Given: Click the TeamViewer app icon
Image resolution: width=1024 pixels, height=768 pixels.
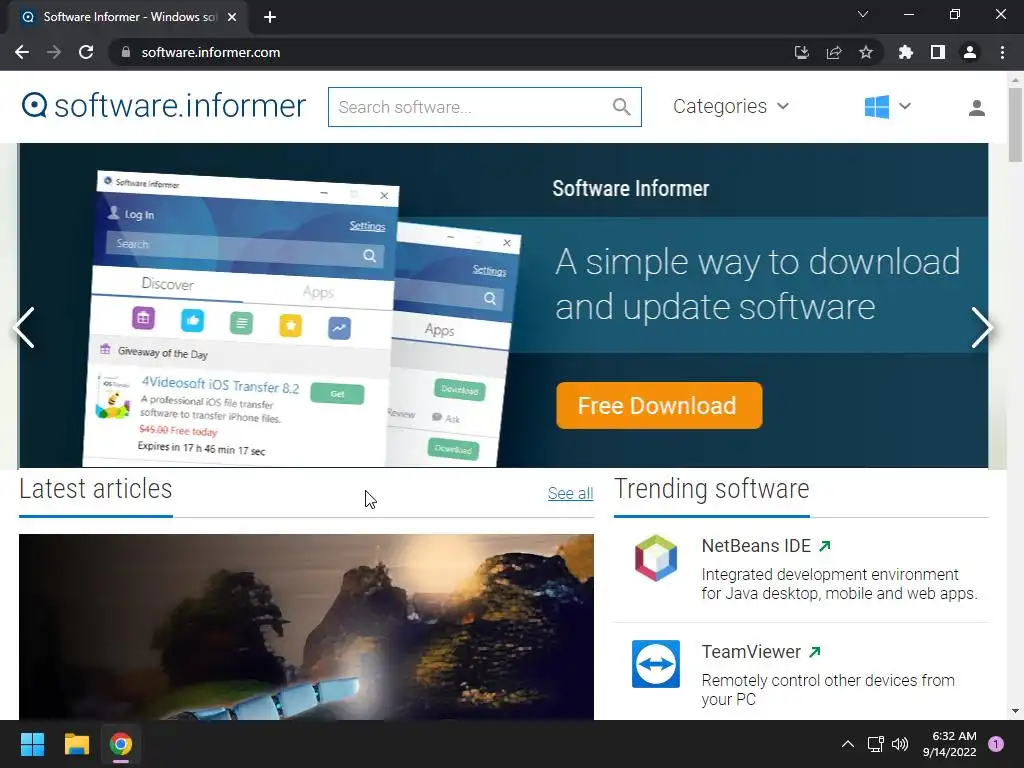Looking at the screenshot, I should click(x=656, y=664).
